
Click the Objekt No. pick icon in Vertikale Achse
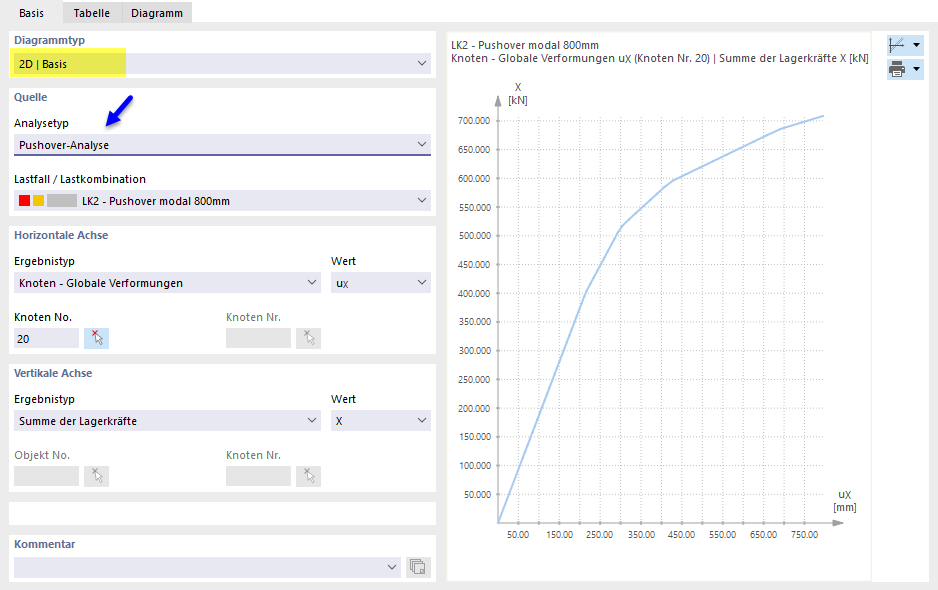click(x=96, y=476)
